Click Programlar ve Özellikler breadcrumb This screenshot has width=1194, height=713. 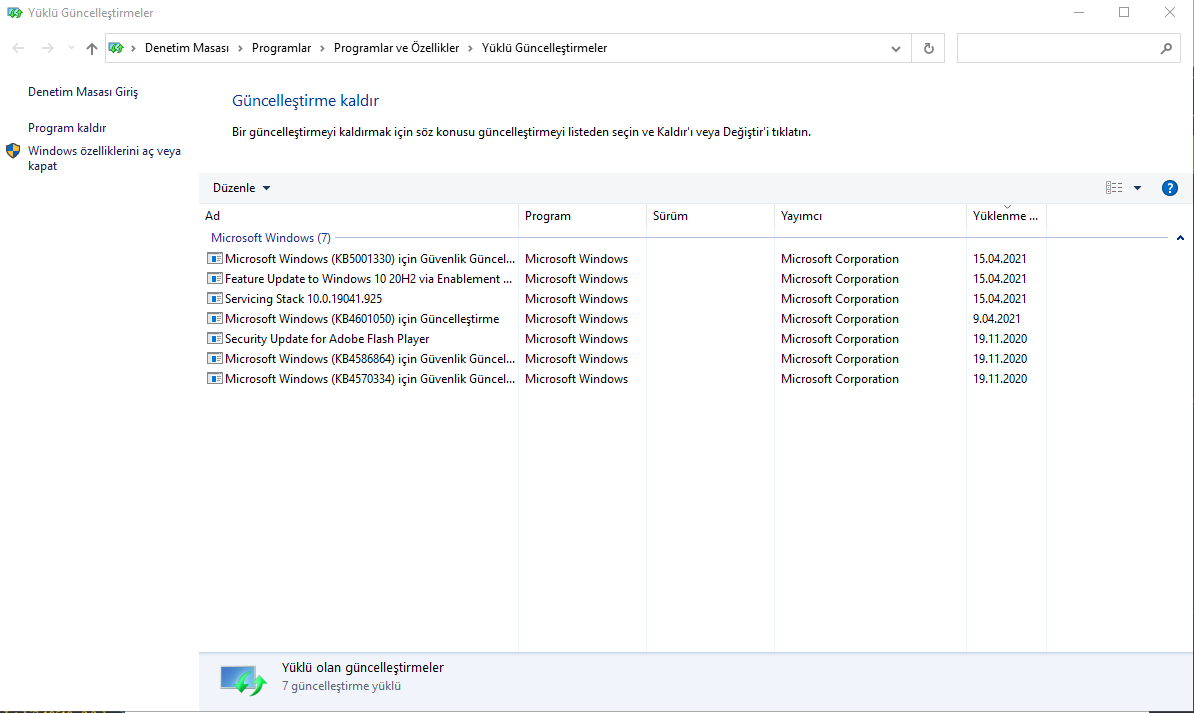tap(396, 48)
